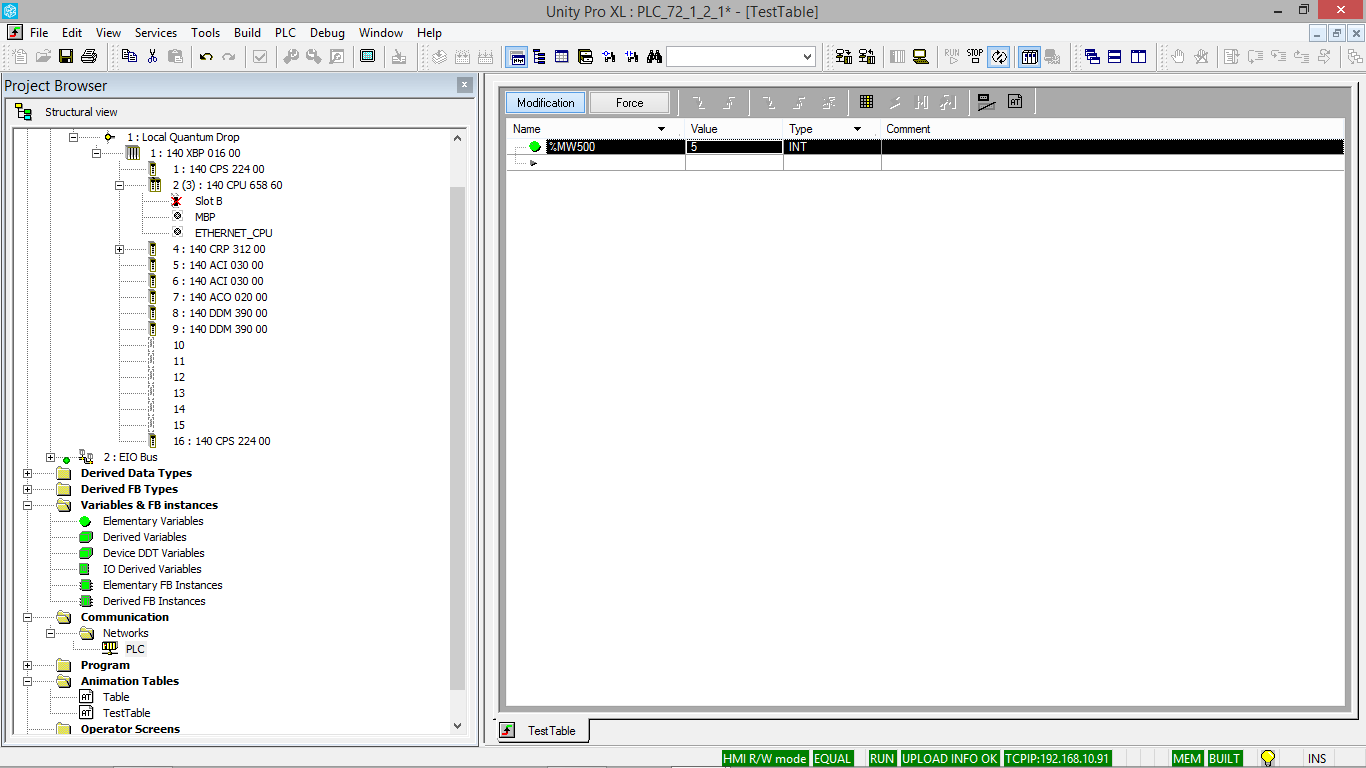Click the tile vertically icon

click(1138, 56)
